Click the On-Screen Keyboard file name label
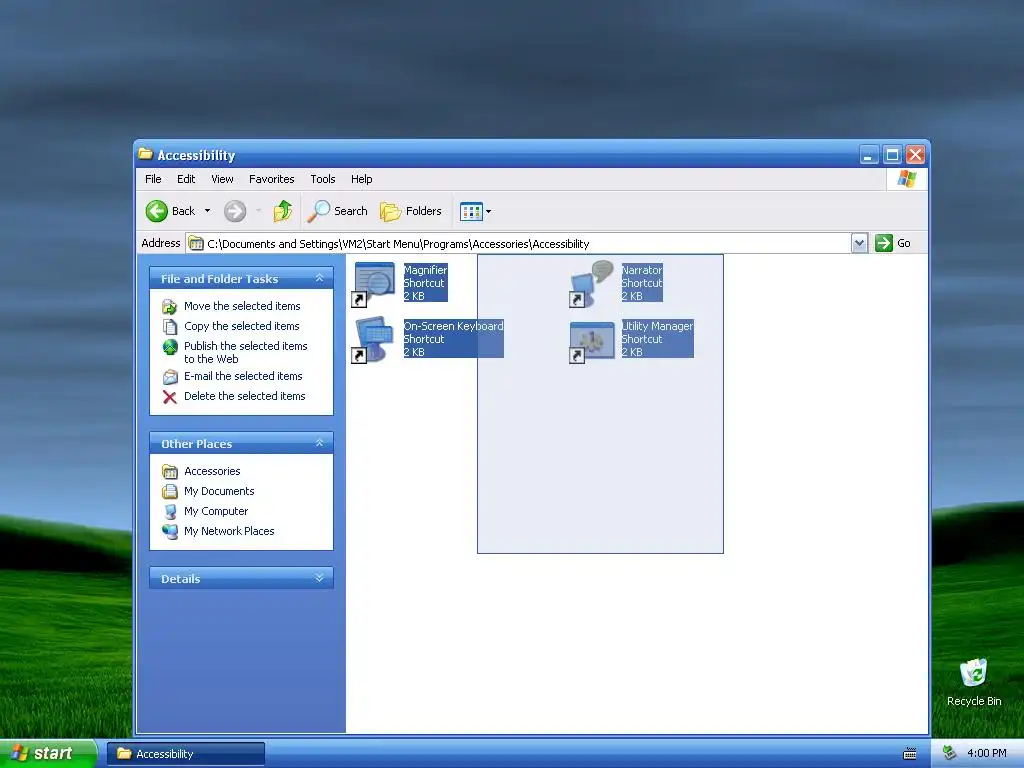The width and height of the screenshot is (1024, 768). [x=453, y=326]
